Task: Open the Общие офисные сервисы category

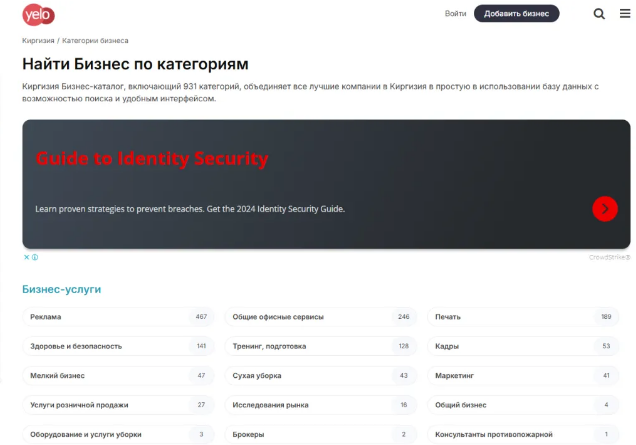Action: [278, 317]
